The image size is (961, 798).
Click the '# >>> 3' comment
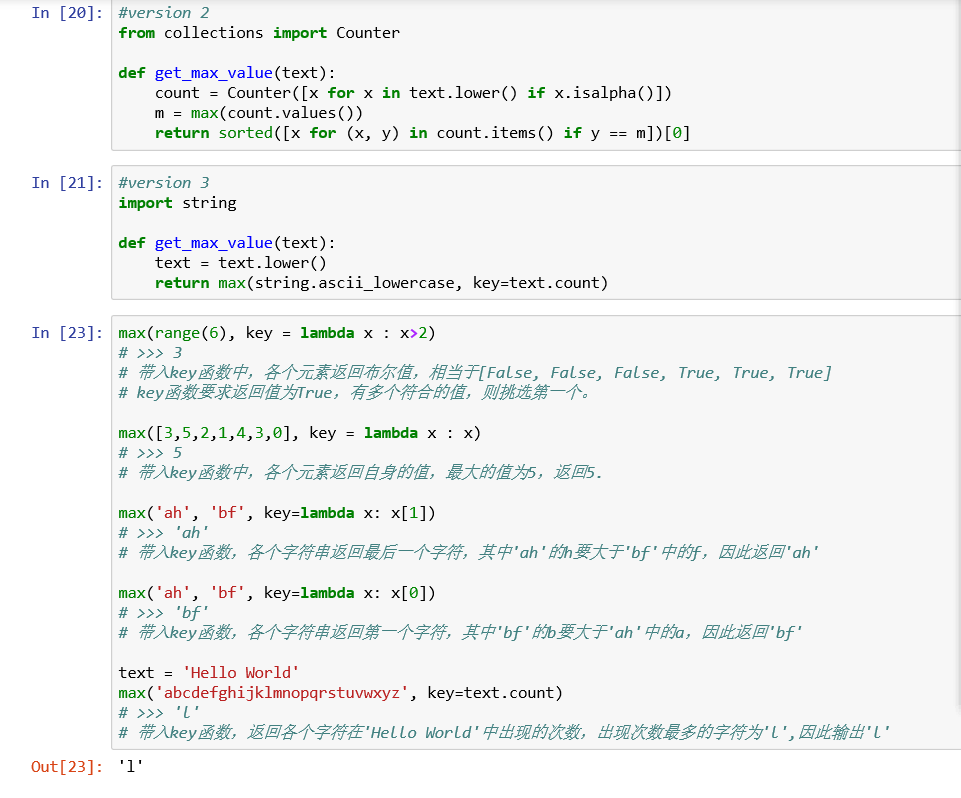[x=150, y=353]
